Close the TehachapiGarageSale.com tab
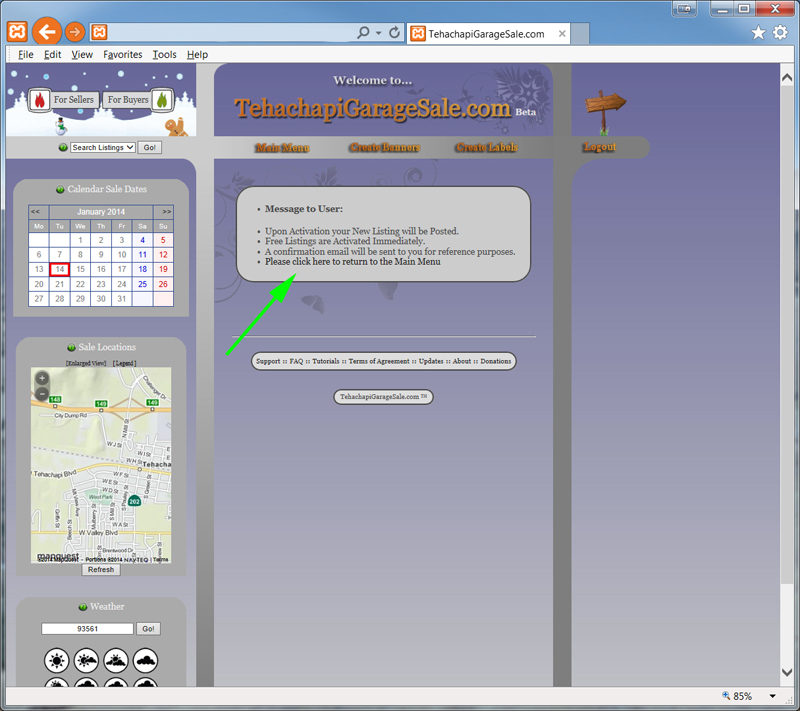Viewport: 800px width, 711px height. (562, 34)
